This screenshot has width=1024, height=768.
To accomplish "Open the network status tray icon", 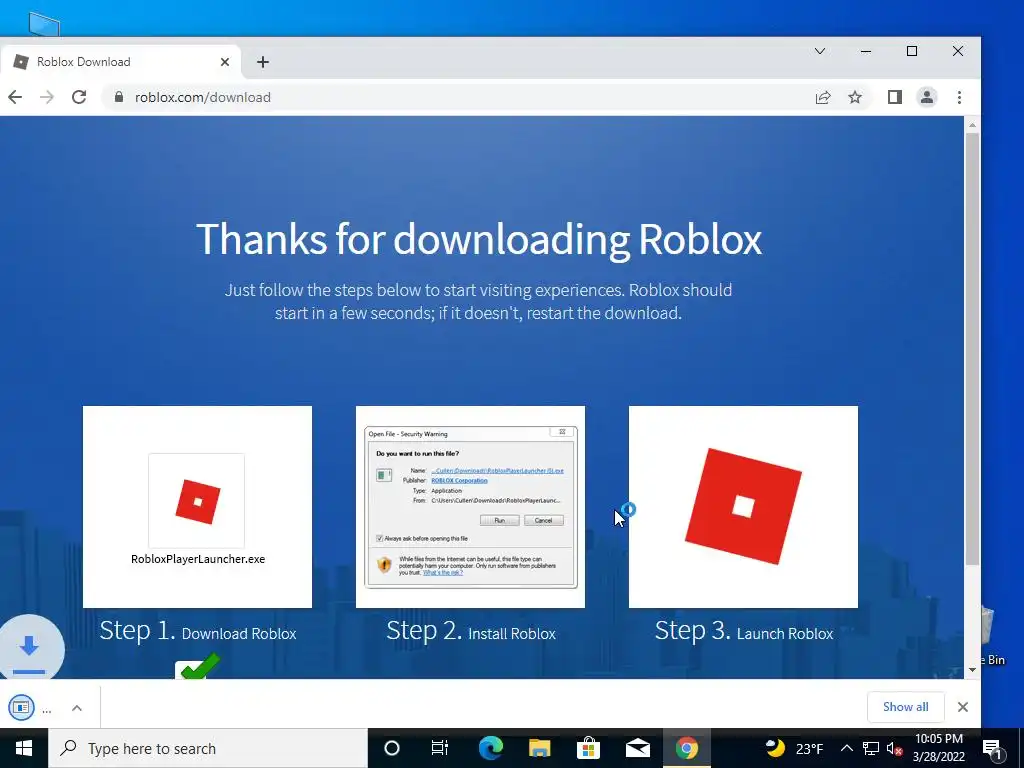I will (871, 748).
